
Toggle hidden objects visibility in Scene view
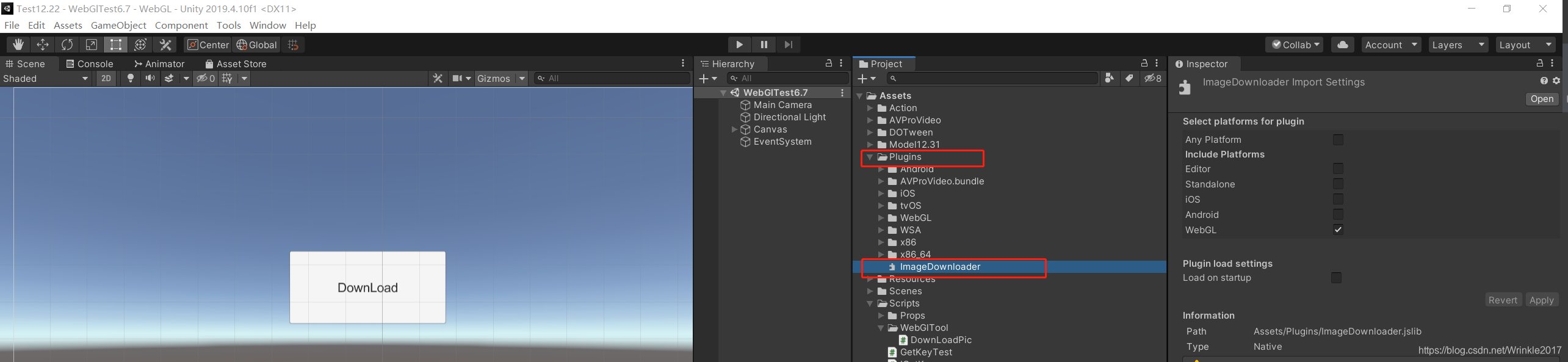point(206,78)
